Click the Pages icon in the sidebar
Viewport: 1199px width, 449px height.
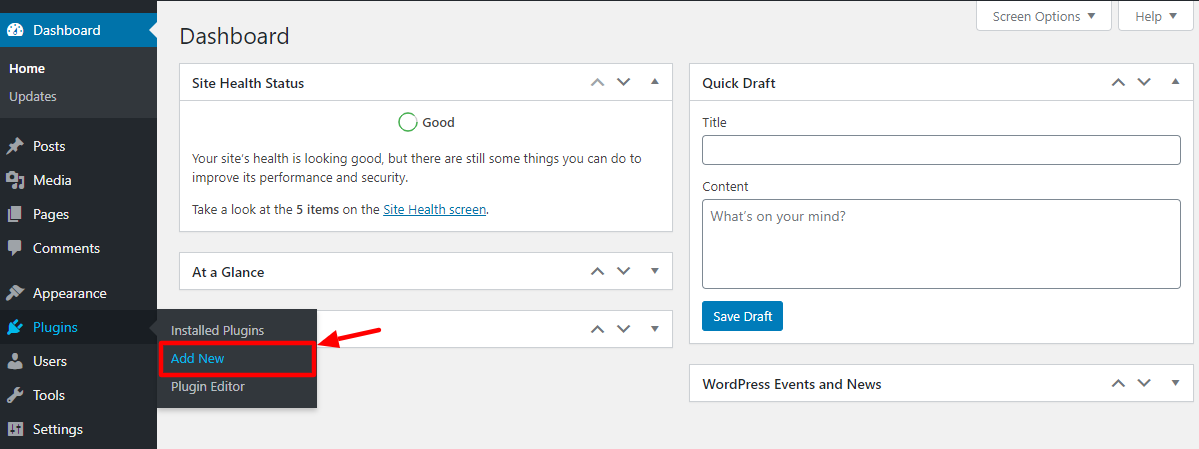[x=15, y=214]
